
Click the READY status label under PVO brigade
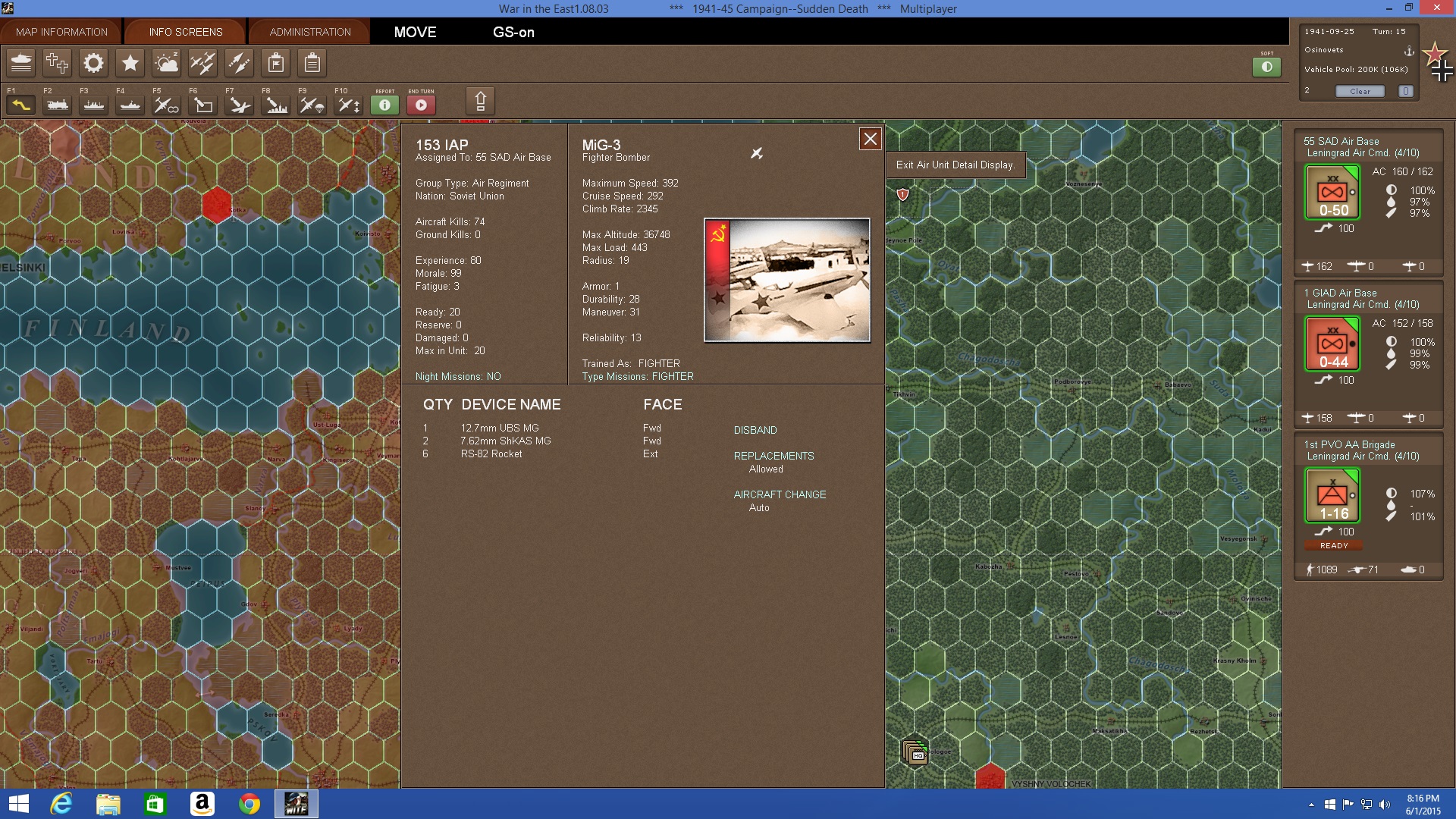[1334, 545]
